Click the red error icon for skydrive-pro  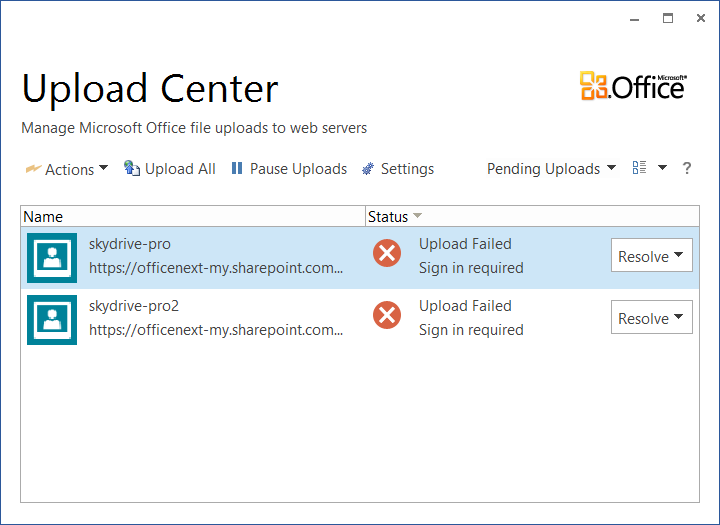click(387, 253)
